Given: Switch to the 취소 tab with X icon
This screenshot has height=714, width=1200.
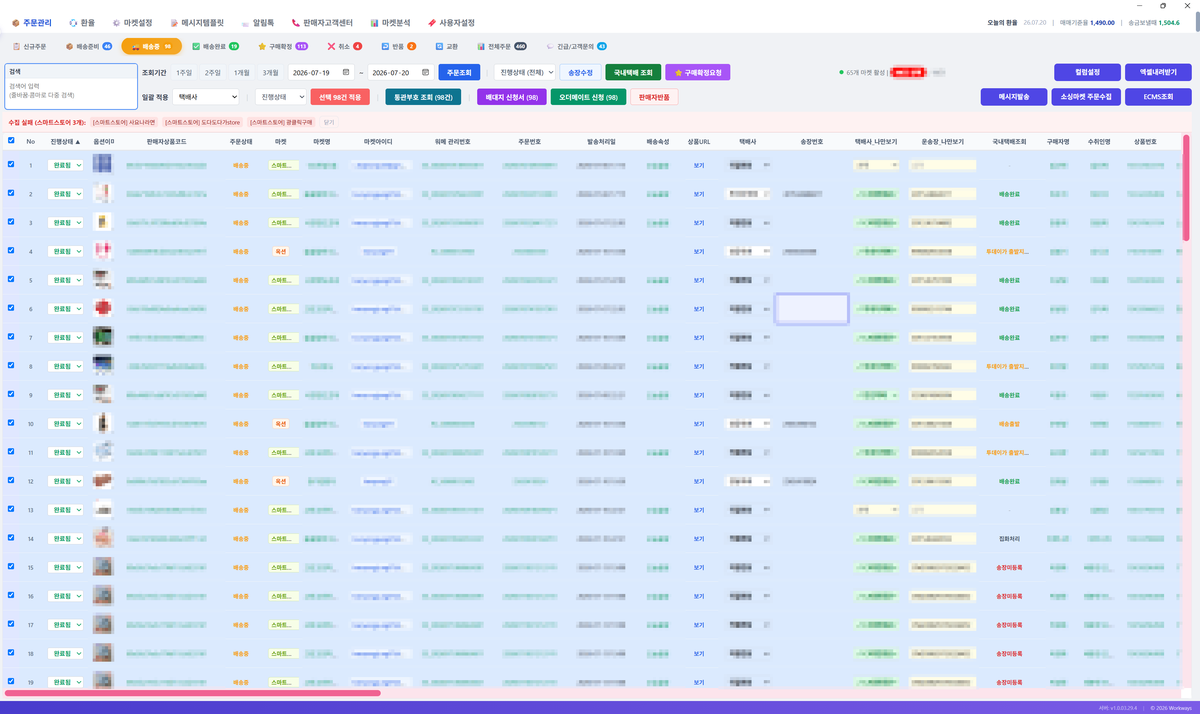Looking at the screenshot, I should pyautogui.click(x=344, y=46).
